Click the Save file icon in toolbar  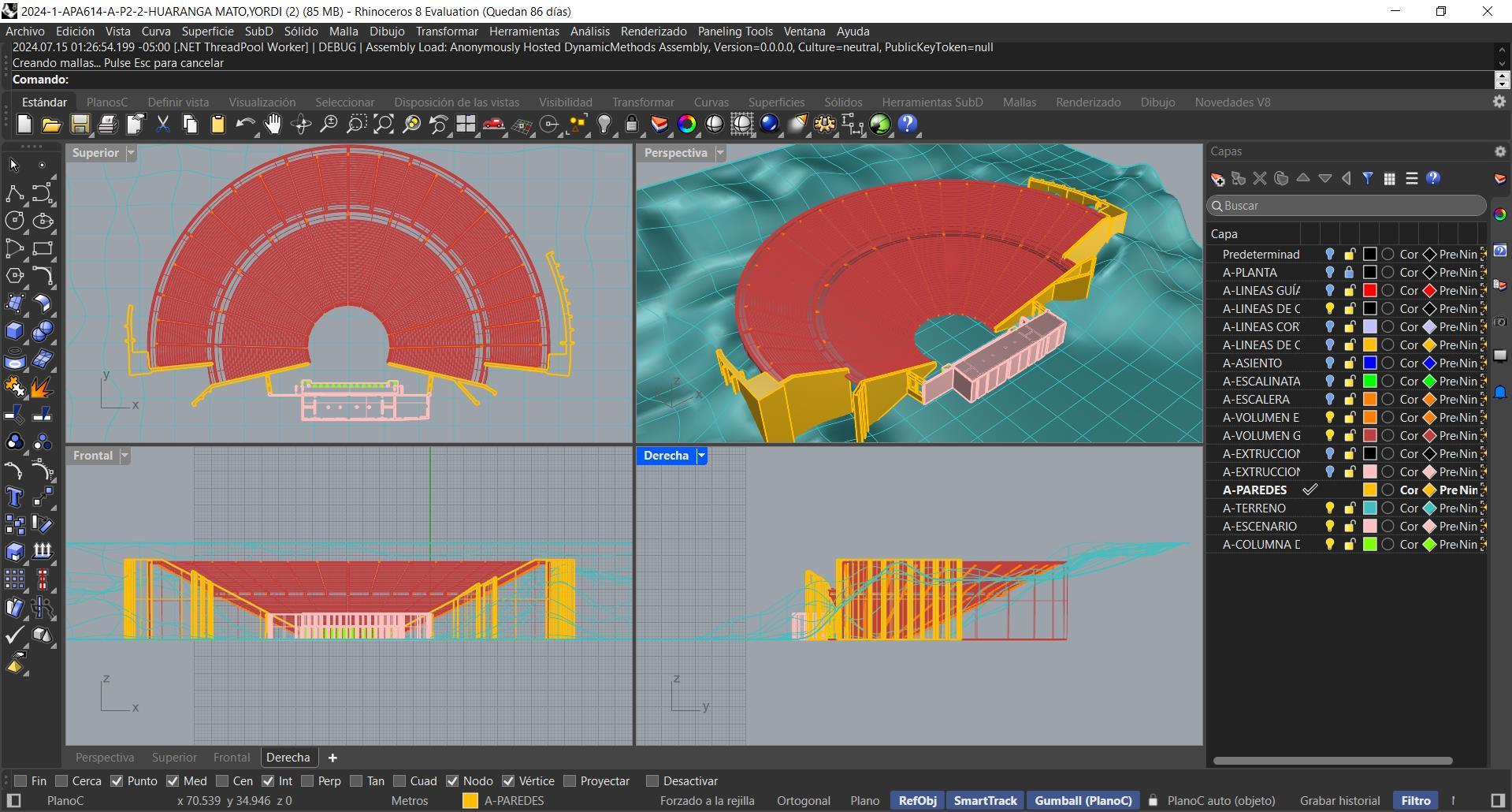click(x=80, y=125)
